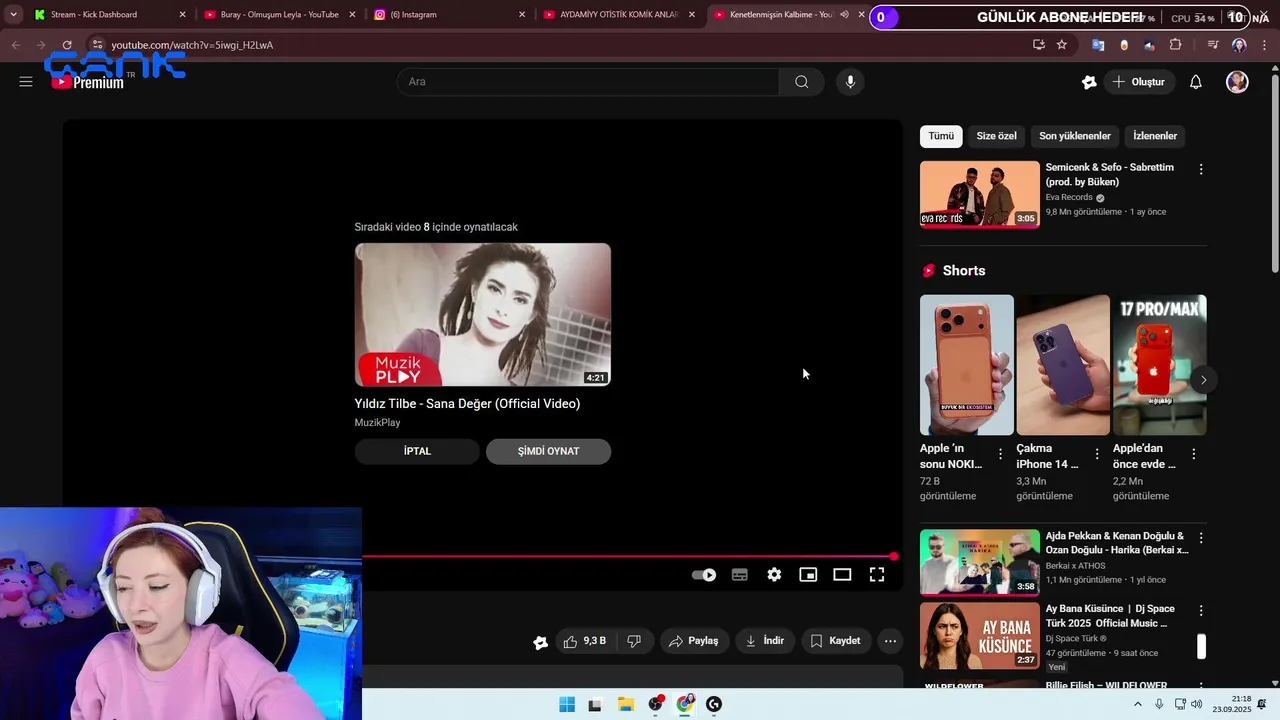The width and height of the screenshot is (1280, 720).
Task: Switch to Buray - Olmuşum Leyla tab
Action: (278, 15)
